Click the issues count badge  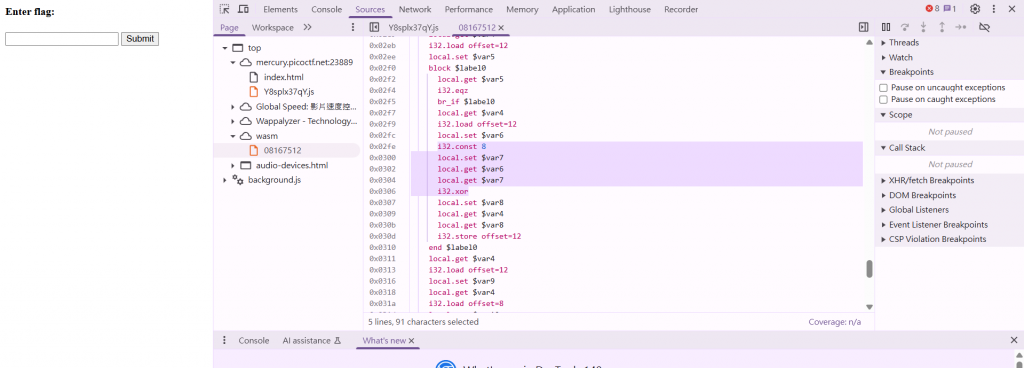tap(950, 9)
